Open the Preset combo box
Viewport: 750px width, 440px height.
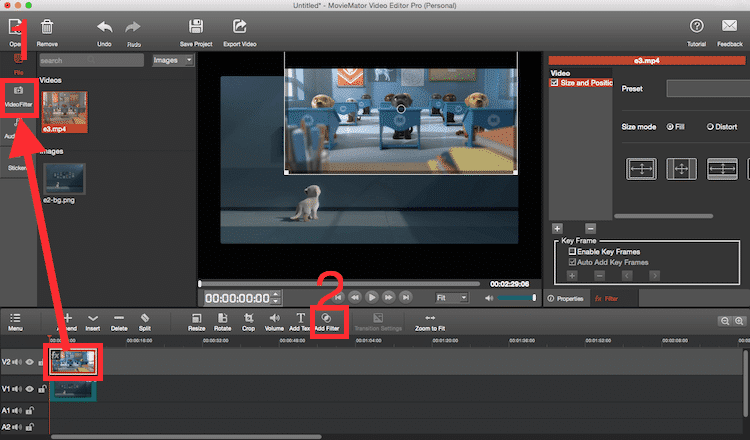click(x=708, y=88)
